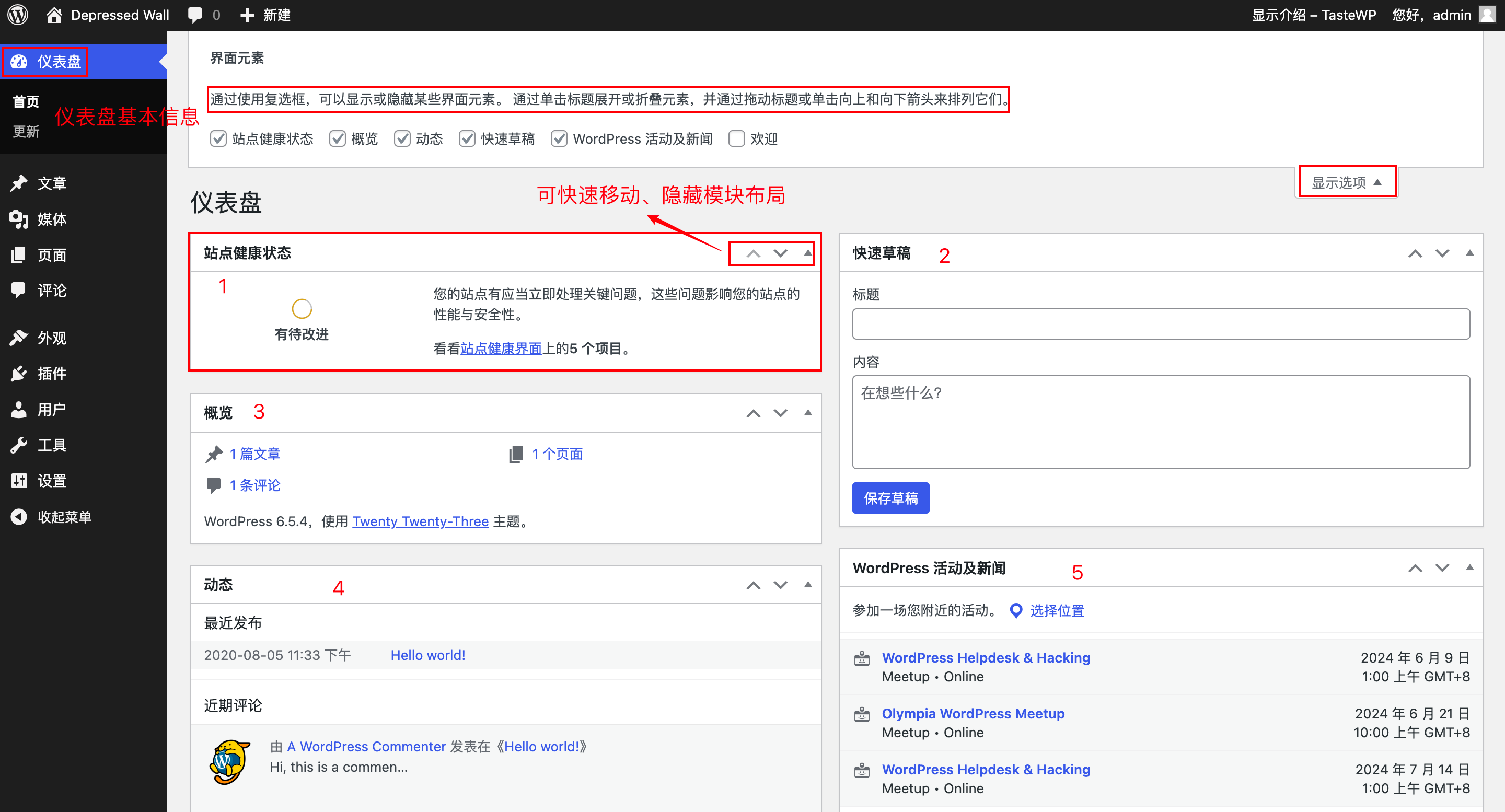1505x812 pixels.
Task: Click the meetup icon for June 9 Helpdesk event
Action: [x=862, y=659]
